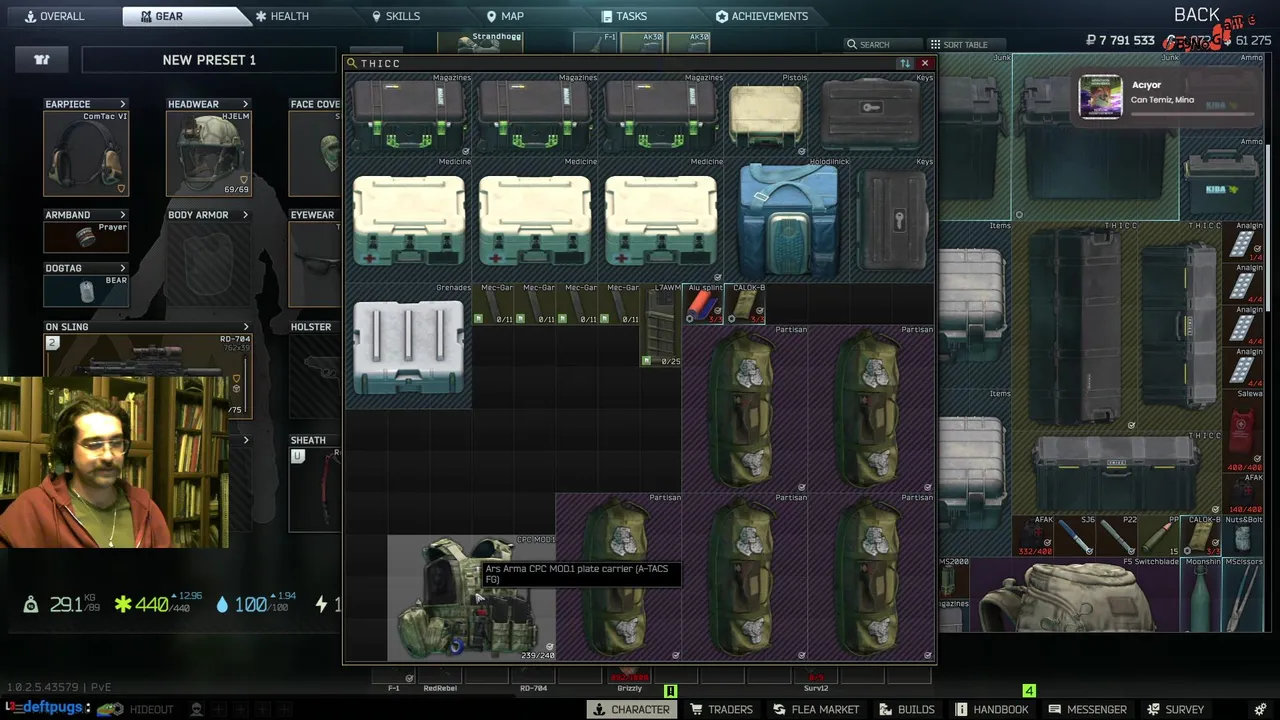Screen dimensions: 1280x720
Task: Switch to the SKILLS tab
Action: pos(396,16)
